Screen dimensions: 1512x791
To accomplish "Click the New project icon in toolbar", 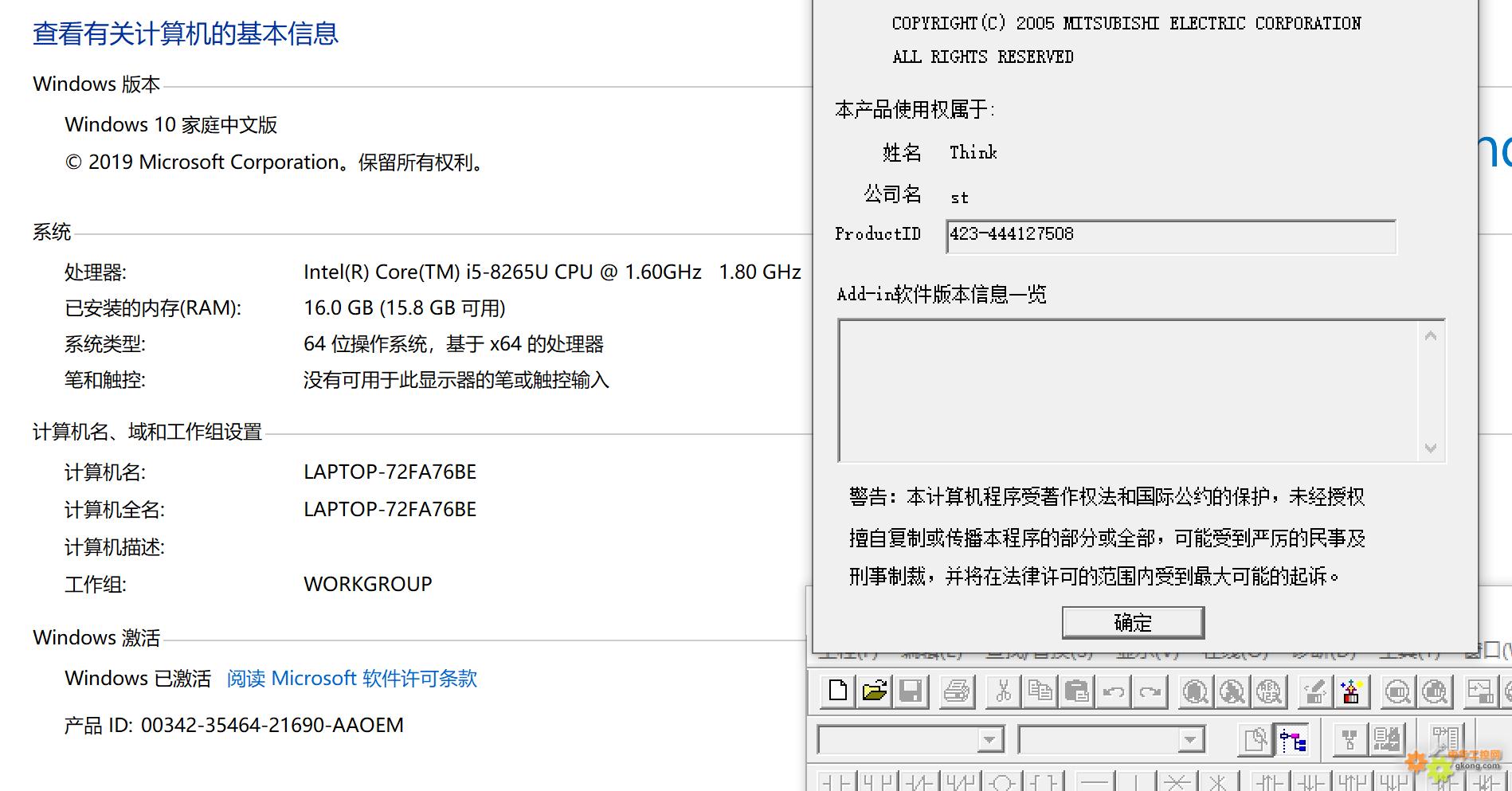I will 837,691.
